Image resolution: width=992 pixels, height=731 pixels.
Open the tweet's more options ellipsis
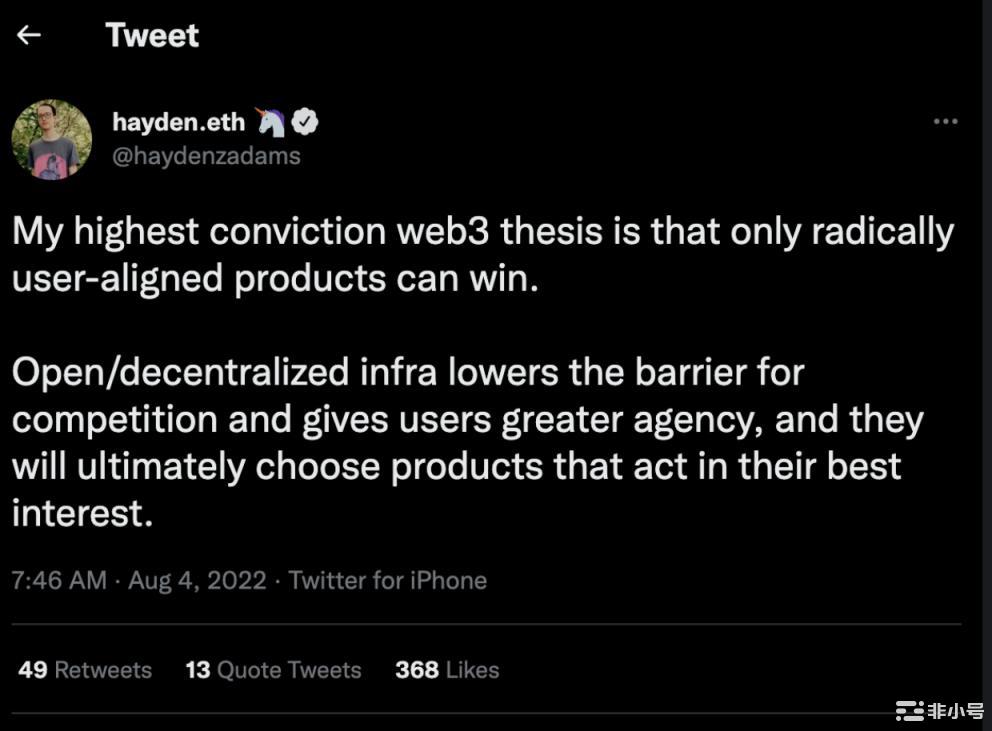945,121
